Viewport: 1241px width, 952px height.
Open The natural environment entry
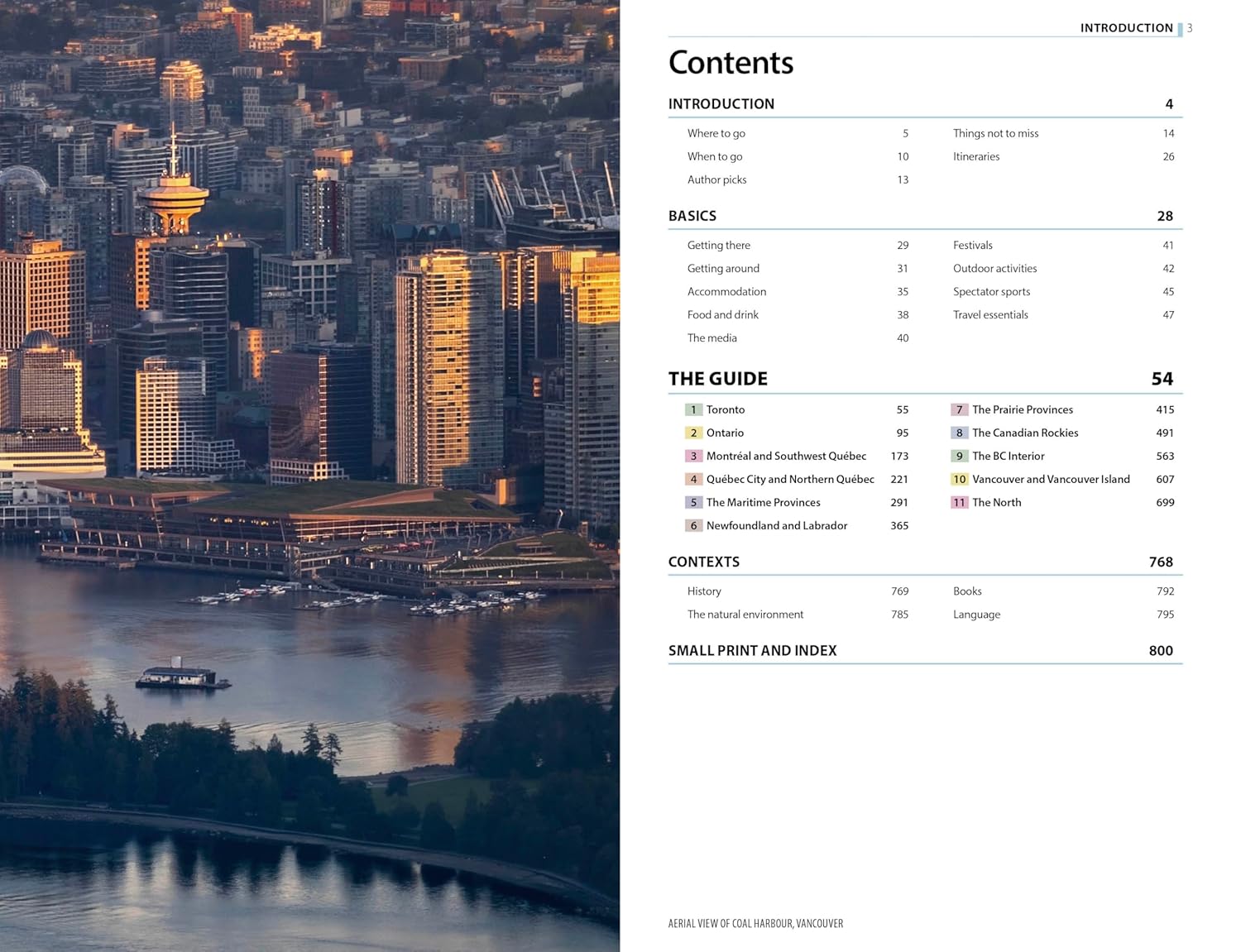(745, 615)
